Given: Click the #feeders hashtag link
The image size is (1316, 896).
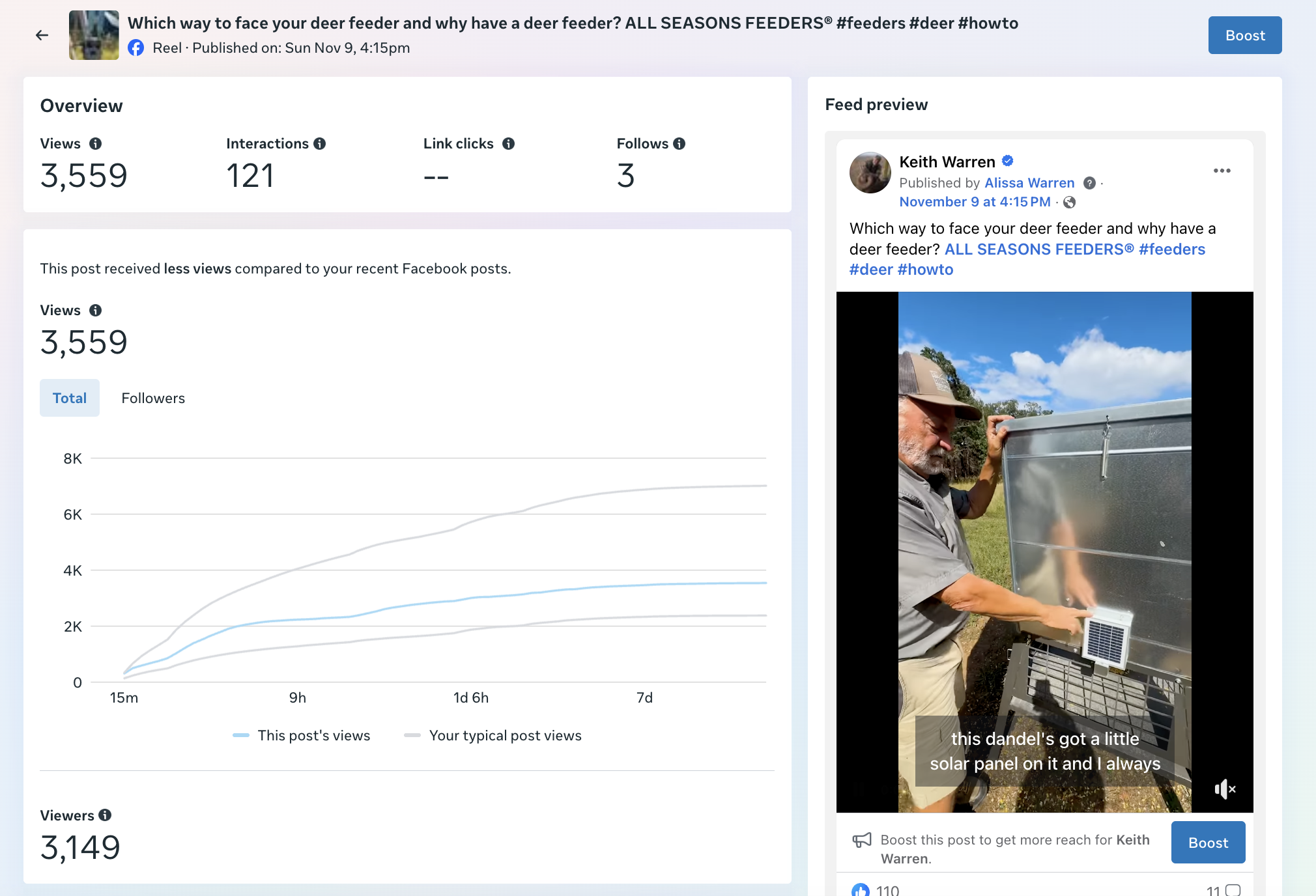Looking at the screenshot, I should point(1171,249).
